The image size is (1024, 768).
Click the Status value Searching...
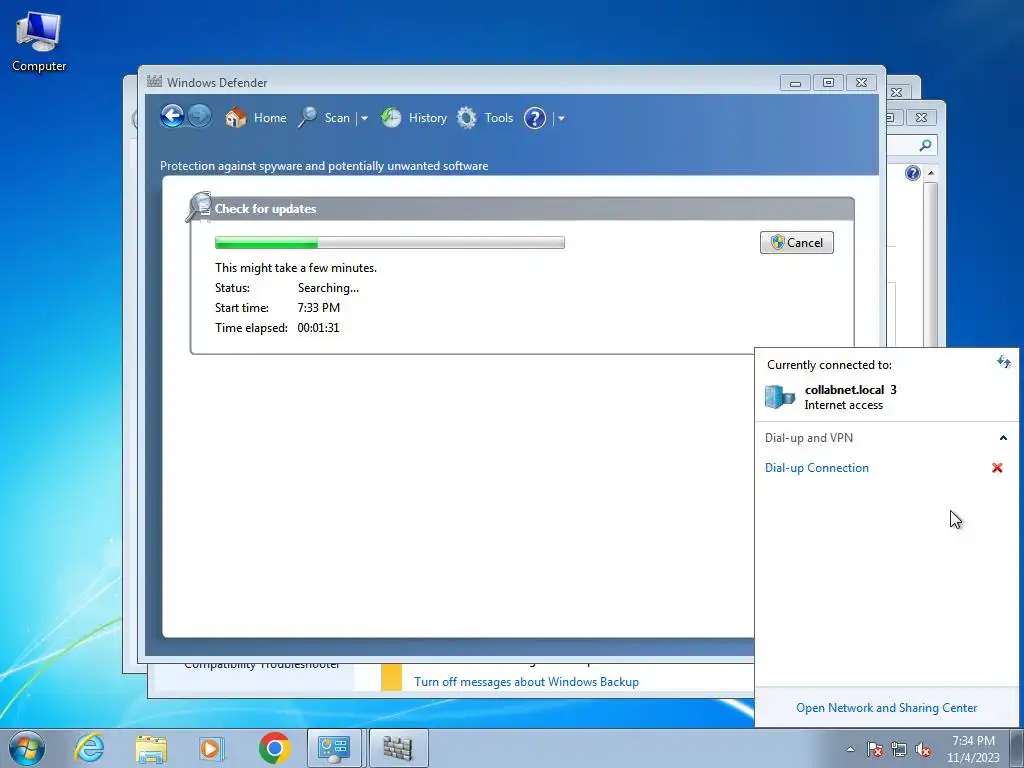[x=328, y=288]
